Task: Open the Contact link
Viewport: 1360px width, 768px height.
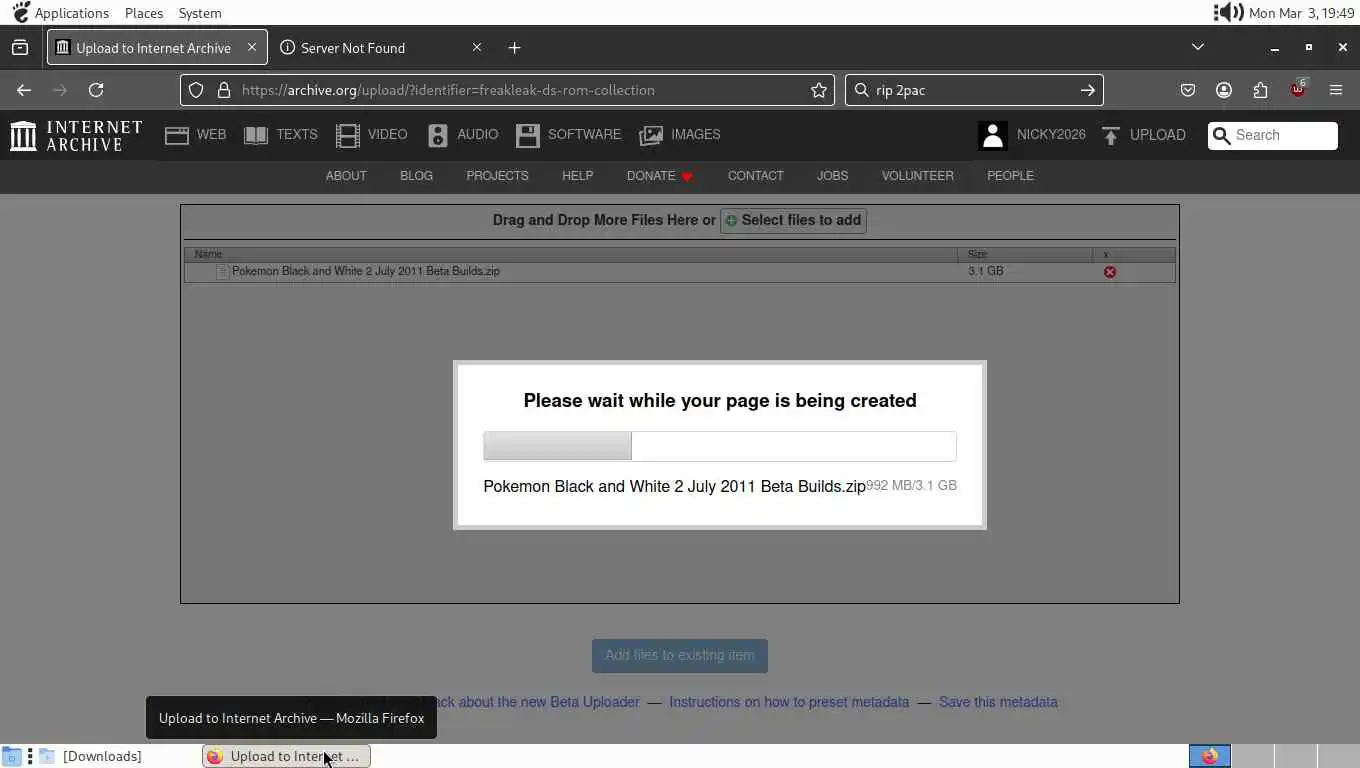Action: click(x=755, y=176)
